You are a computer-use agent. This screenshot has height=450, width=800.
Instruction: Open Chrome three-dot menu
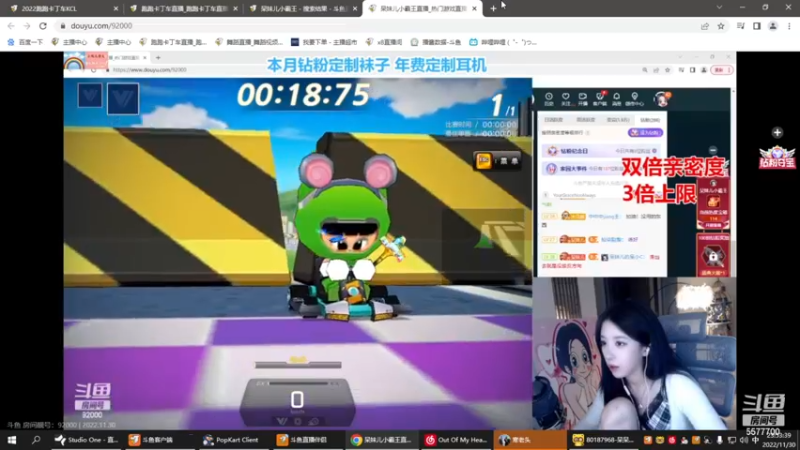point(789,26)
